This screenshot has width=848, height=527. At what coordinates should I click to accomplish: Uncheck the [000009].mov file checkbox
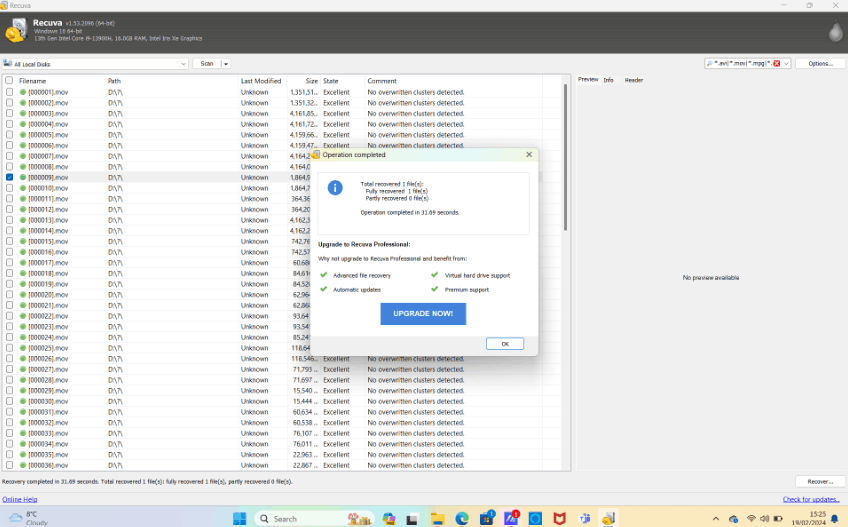(9, 177)
